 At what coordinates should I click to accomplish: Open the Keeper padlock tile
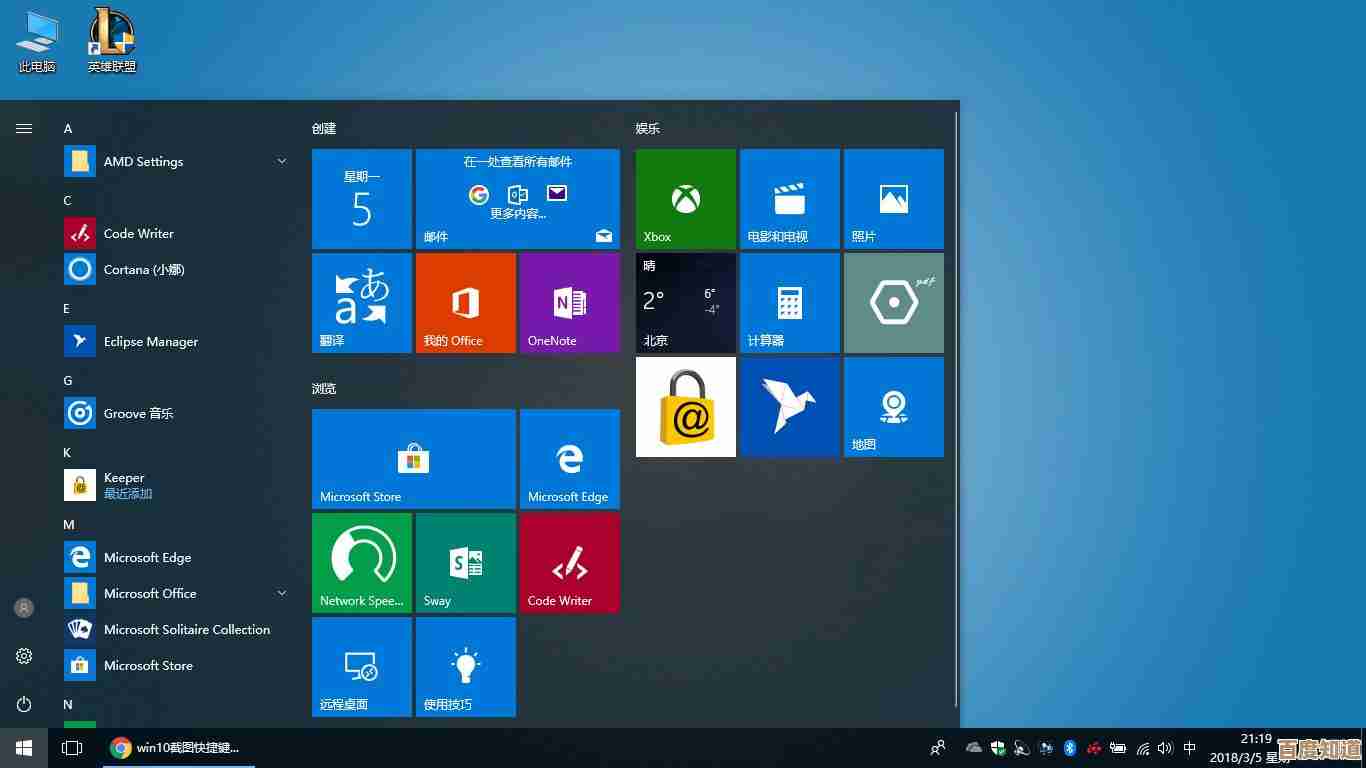686,407
